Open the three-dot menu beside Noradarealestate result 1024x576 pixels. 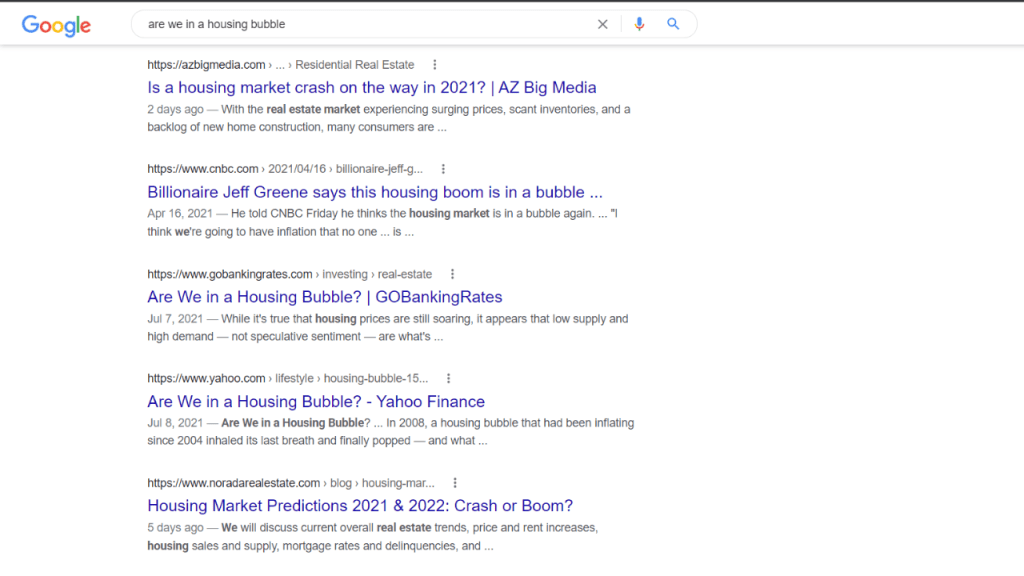tap(455, 482)
